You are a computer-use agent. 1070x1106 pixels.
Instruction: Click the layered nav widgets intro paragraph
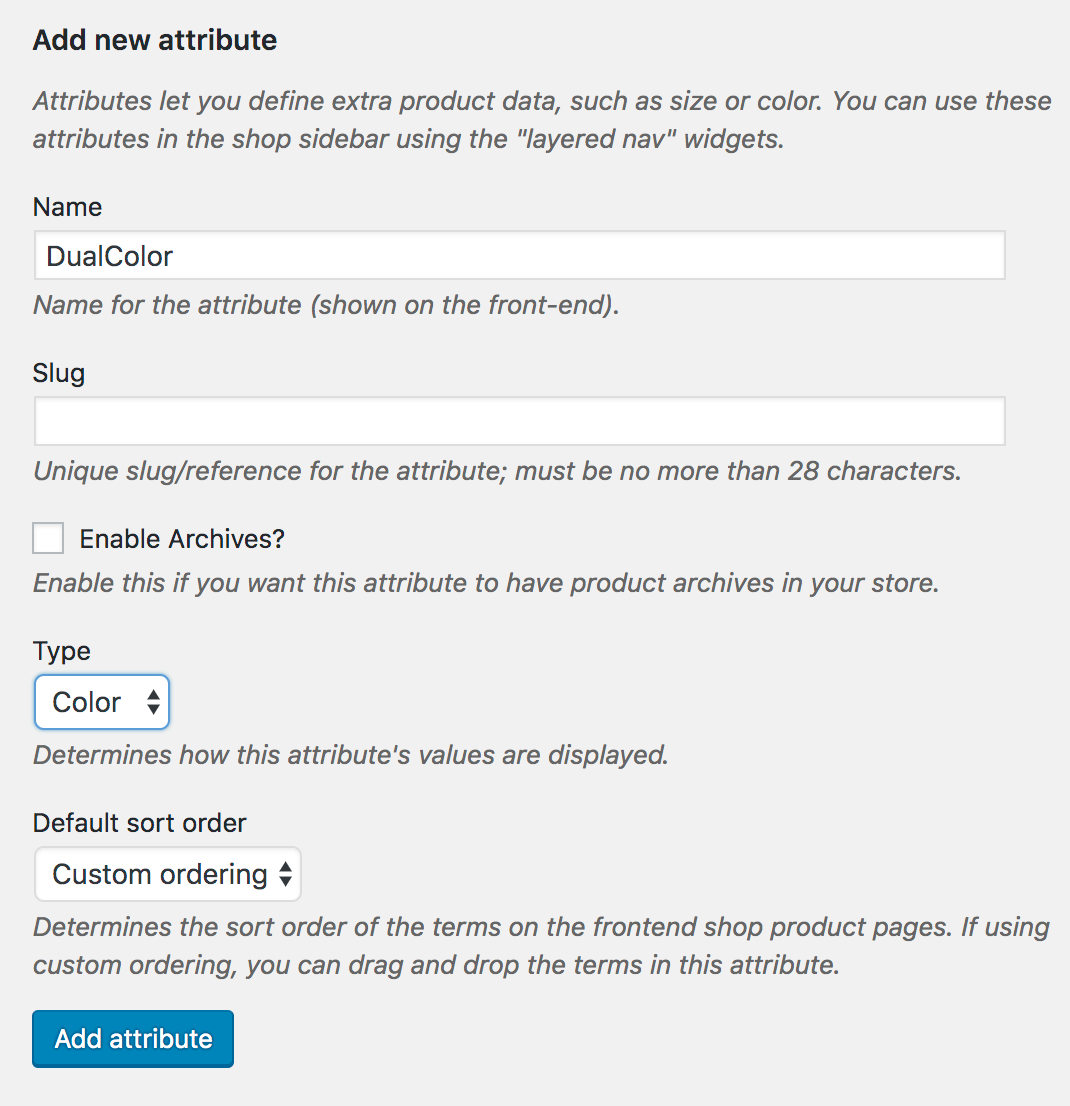tap(540, 119)
